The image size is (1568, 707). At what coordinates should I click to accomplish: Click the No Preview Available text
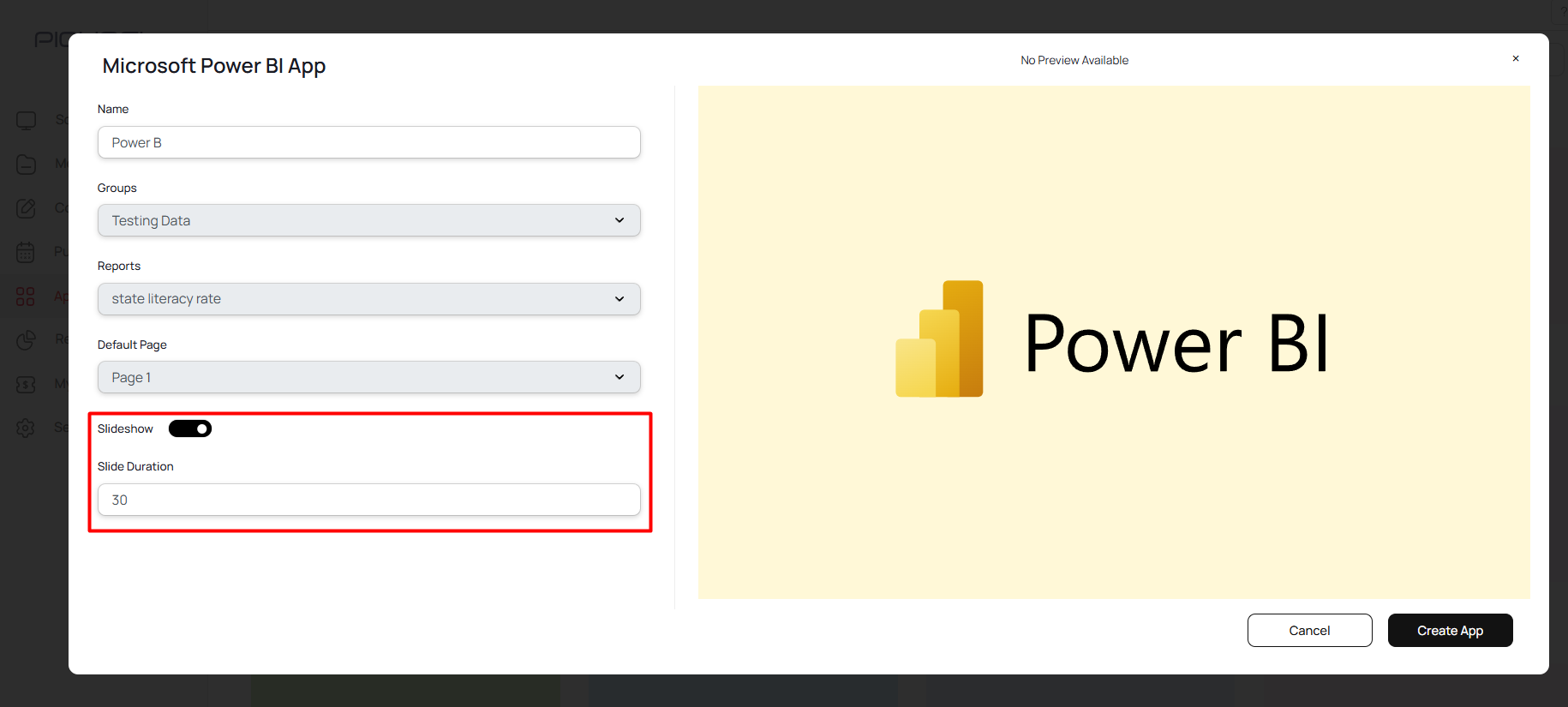[1074, 60]
